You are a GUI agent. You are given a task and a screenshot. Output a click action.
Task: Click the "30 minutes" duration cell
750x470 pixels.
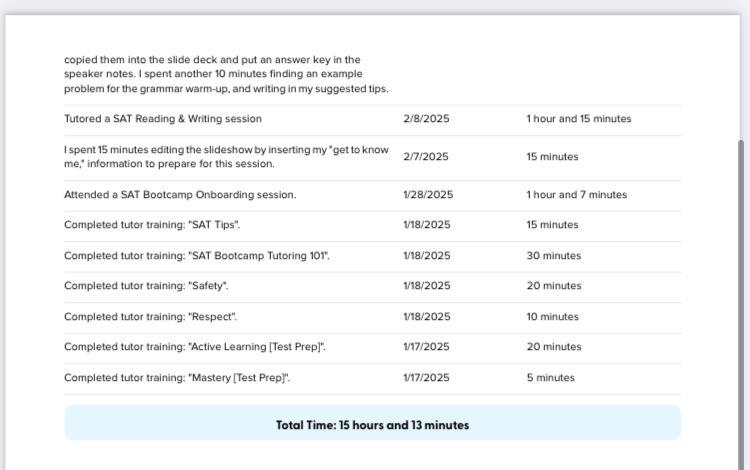[553, 256]
